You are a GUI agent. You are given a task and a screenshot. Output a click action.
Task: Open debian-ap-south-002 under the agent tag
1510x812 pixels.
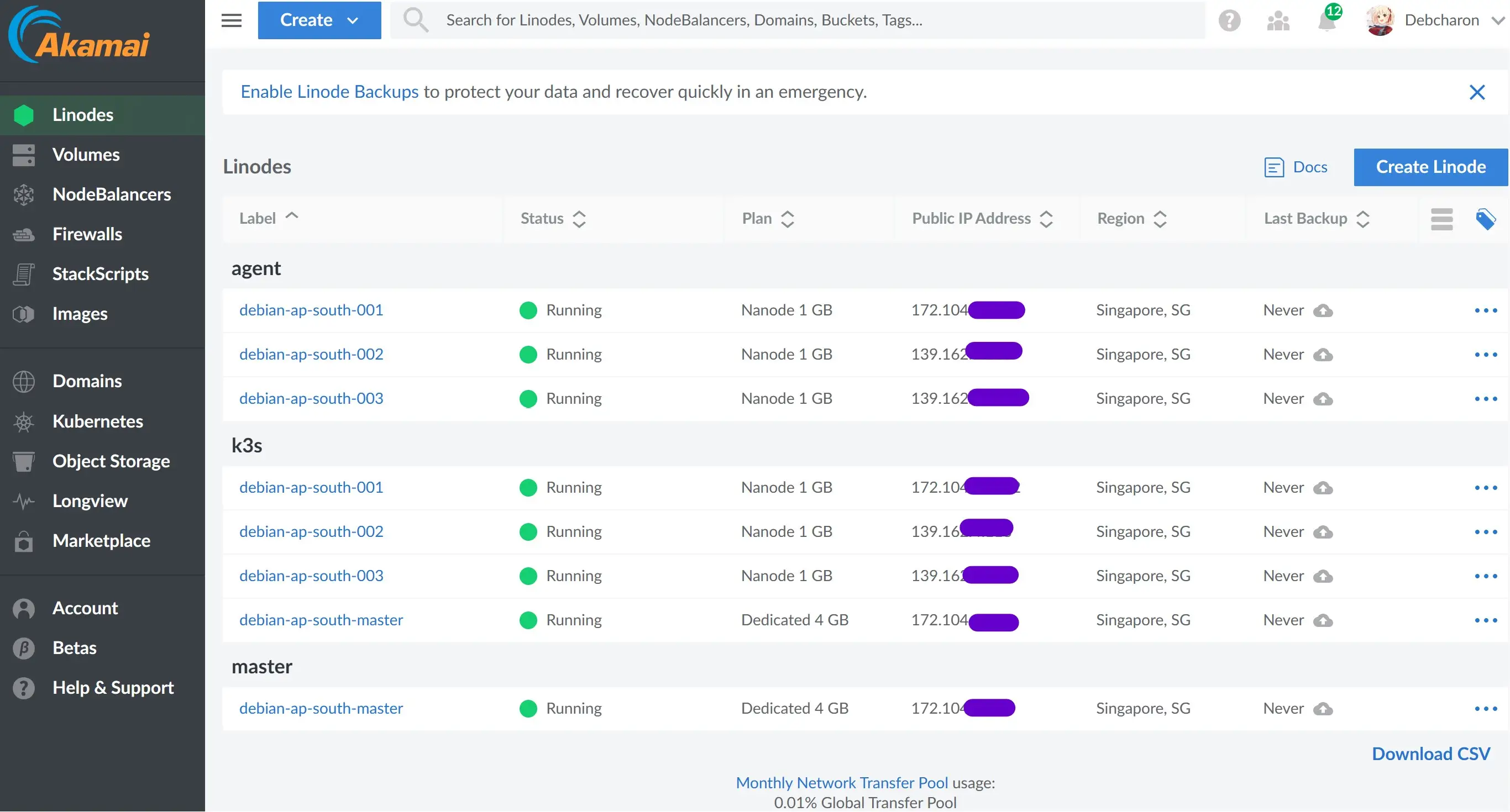pyautogui.click(x=311, y=355)
